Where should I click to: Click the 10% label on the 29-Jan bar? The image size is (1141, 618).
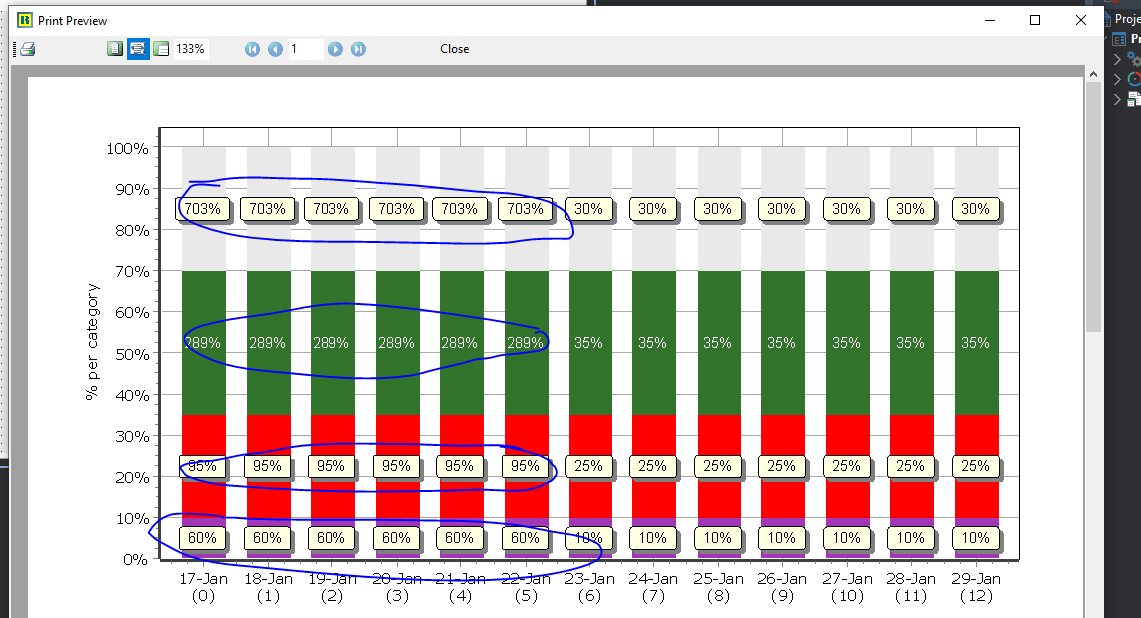pos(975,538)
